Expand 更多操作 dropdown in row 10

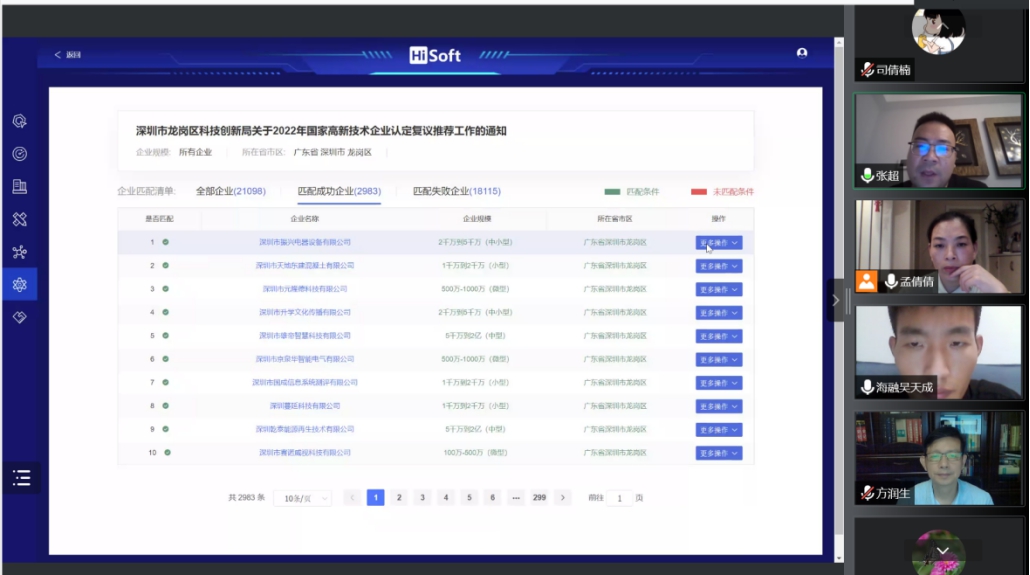[719, 453]
